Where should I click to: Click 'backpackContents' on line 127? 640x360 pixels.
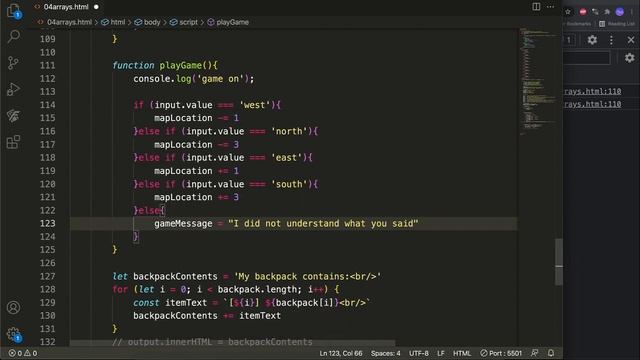[x=176, y=276]
